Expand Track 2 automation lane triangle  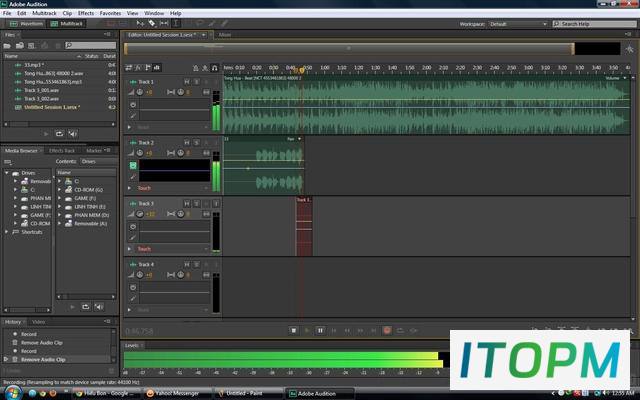[x=129, y=188]
